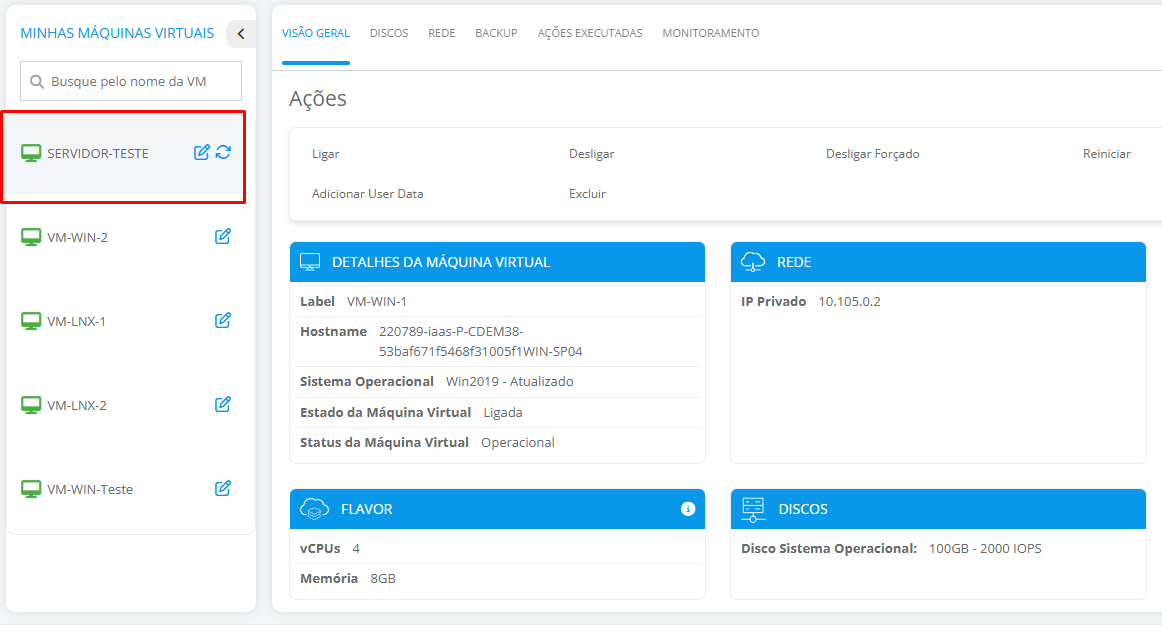Click the monitor icon beside VM-LNX-1
The width and height of the screenshot is (1162, 636).
click(x=31, y=321)
